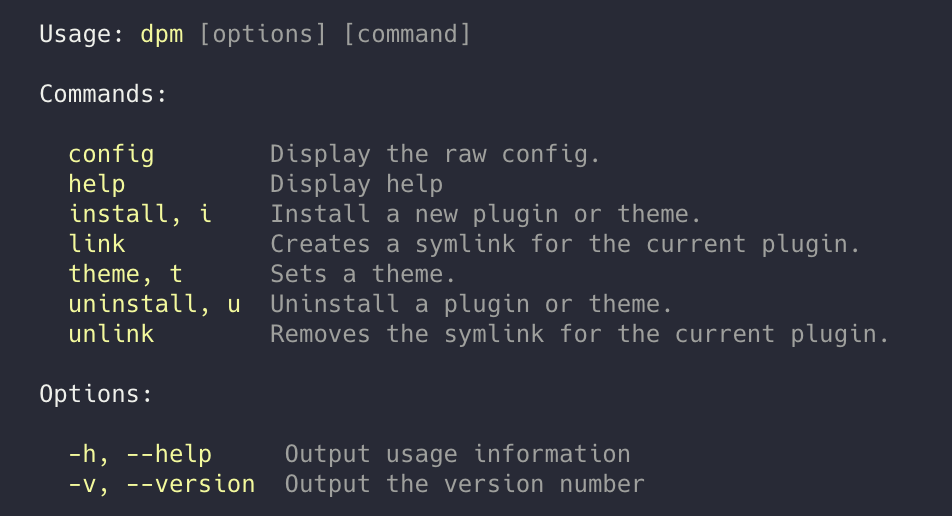Click the 'Commands:' heading
This screenshot has width=952, height=516.
point(103,94)
